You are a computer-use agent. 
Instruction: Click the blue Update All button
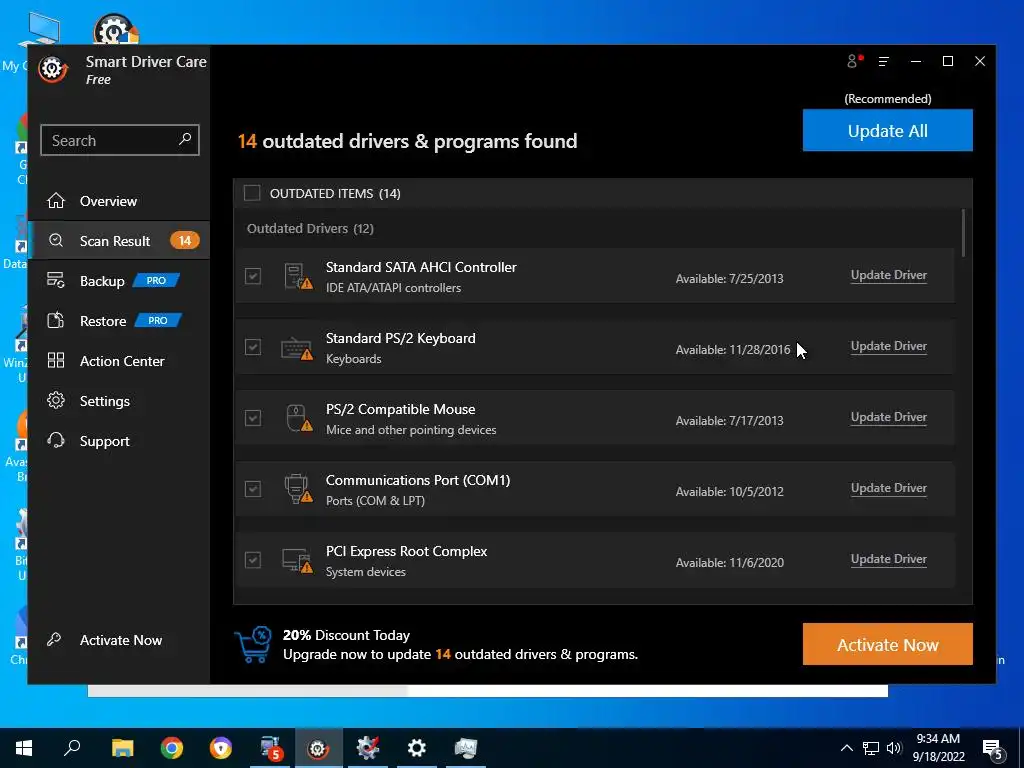[888, 131]
